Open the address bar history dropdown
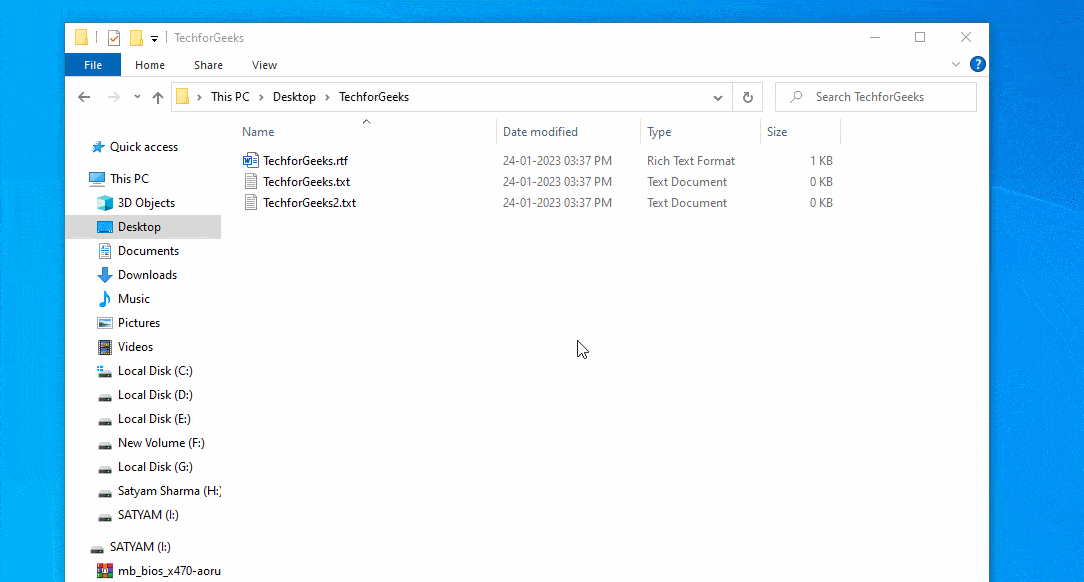 (x=718, y=97)
